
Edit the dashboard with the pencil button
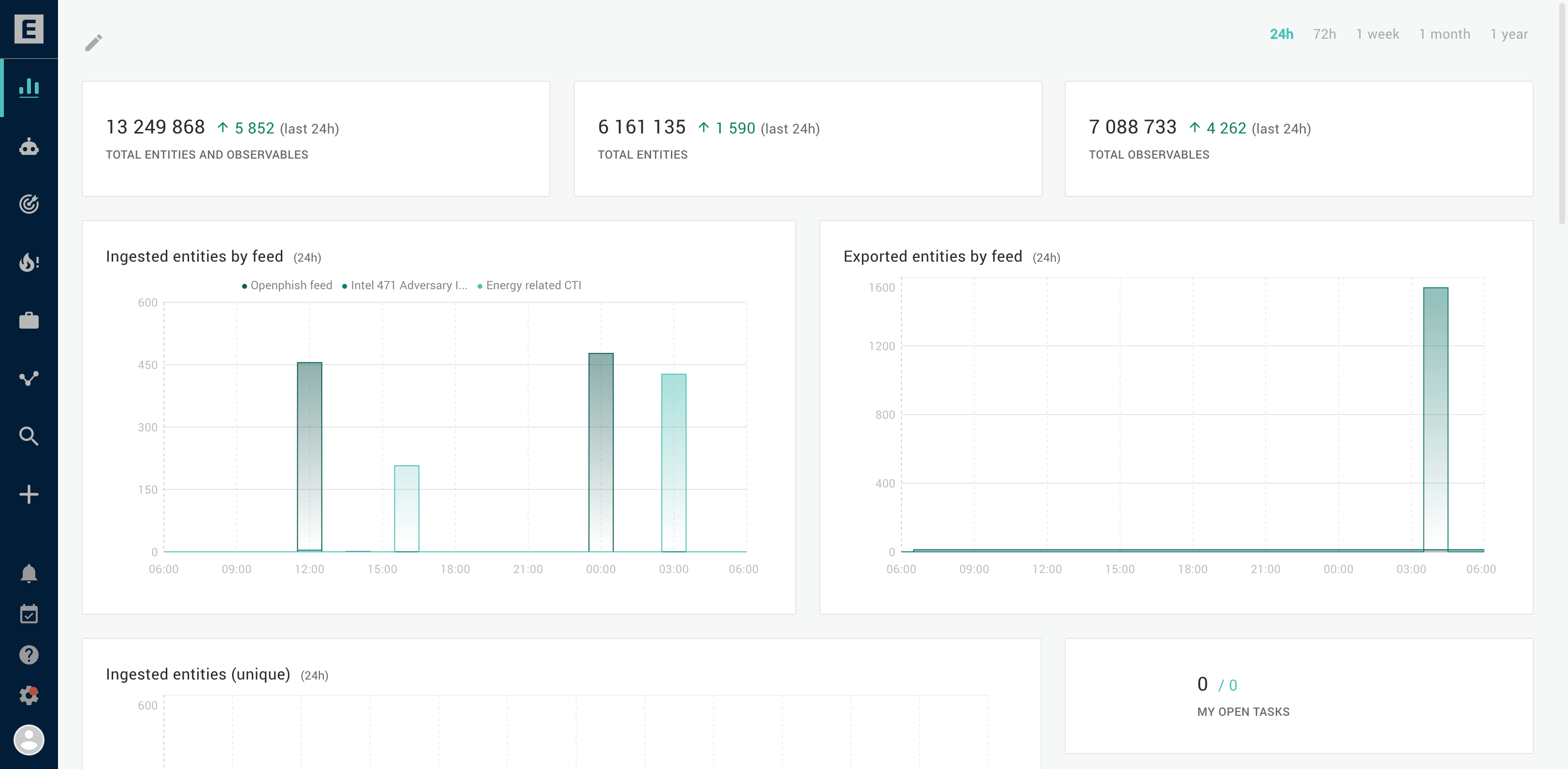pyautogui.click(x=93, y=43)
